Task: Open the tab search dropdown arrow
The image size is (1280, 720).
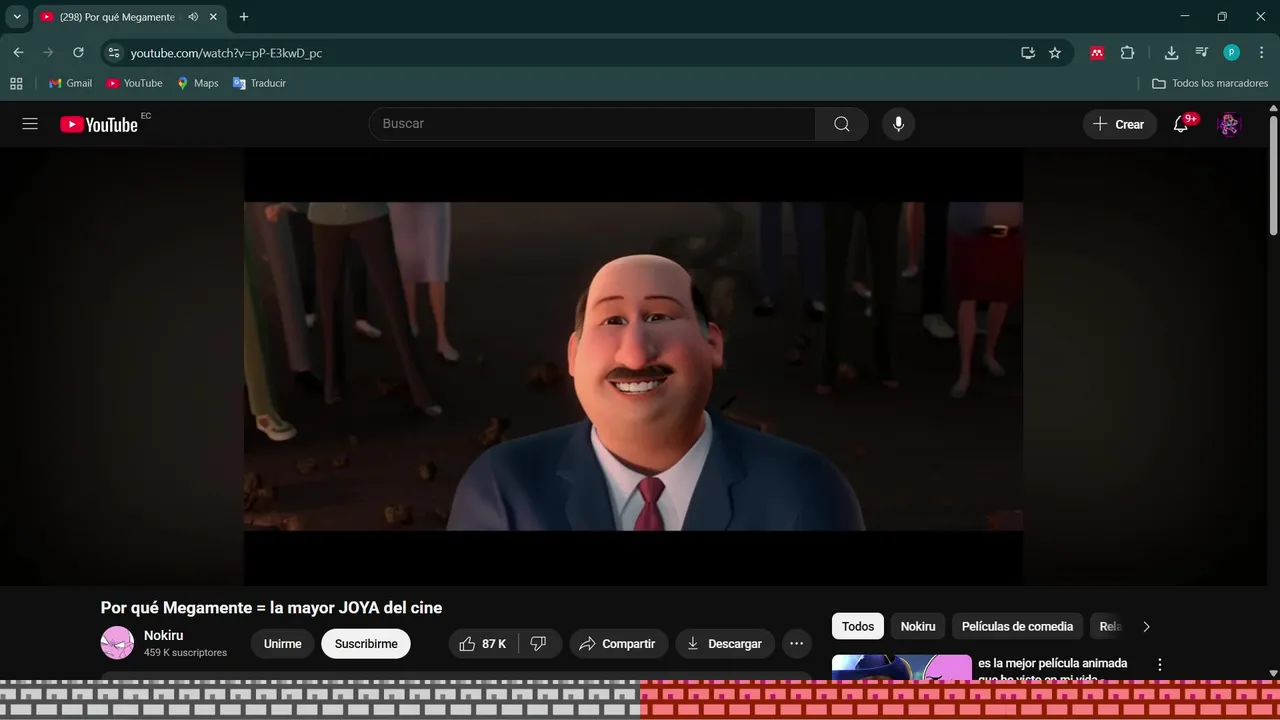Action: (x=17, y=17)
